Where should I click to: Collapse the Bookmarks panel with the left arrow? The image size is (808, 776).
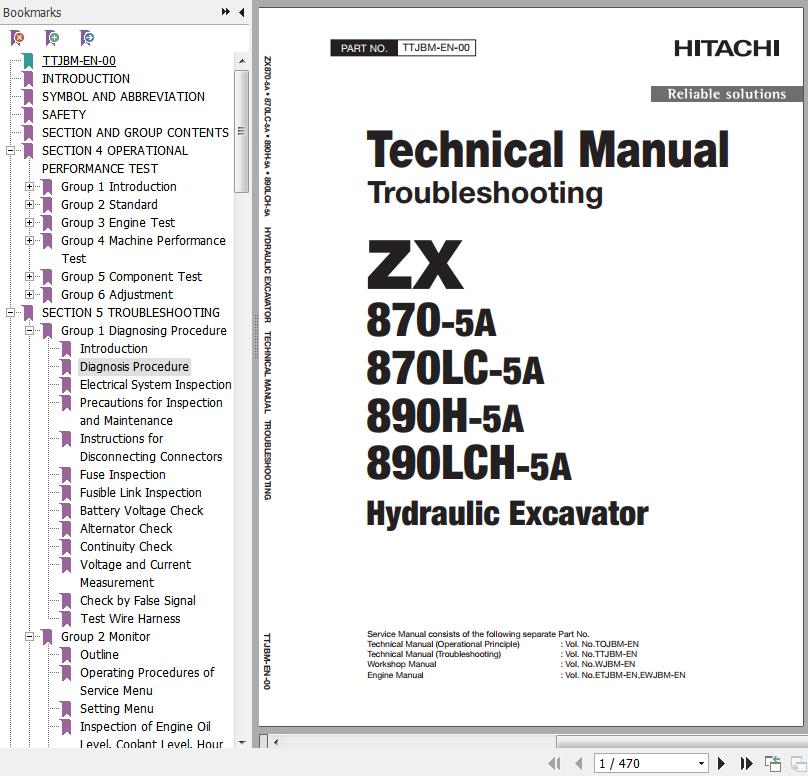(x=242, y=12)
